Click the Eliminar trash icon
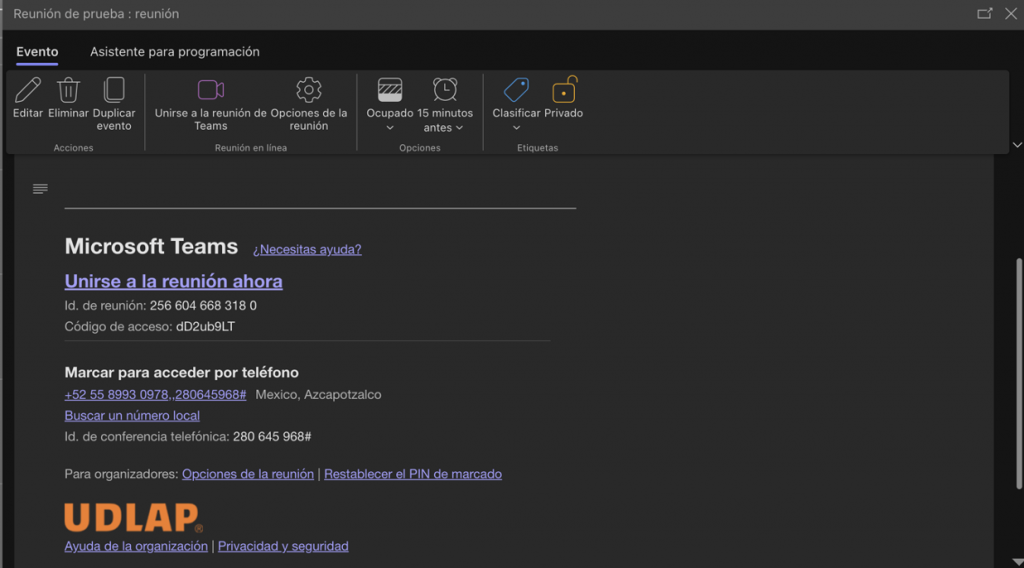The image size is (1024, 568). pyautogui.click(x=68, y=90)
